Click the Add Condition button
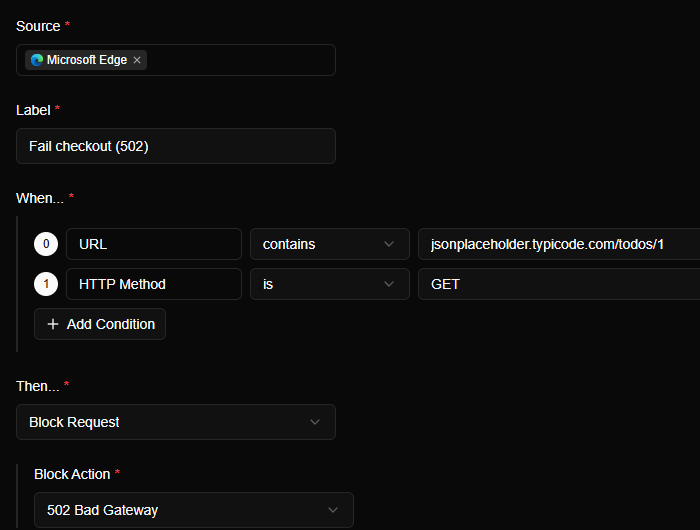The height and width of the screenshot is (530, 700). [100, 324]
